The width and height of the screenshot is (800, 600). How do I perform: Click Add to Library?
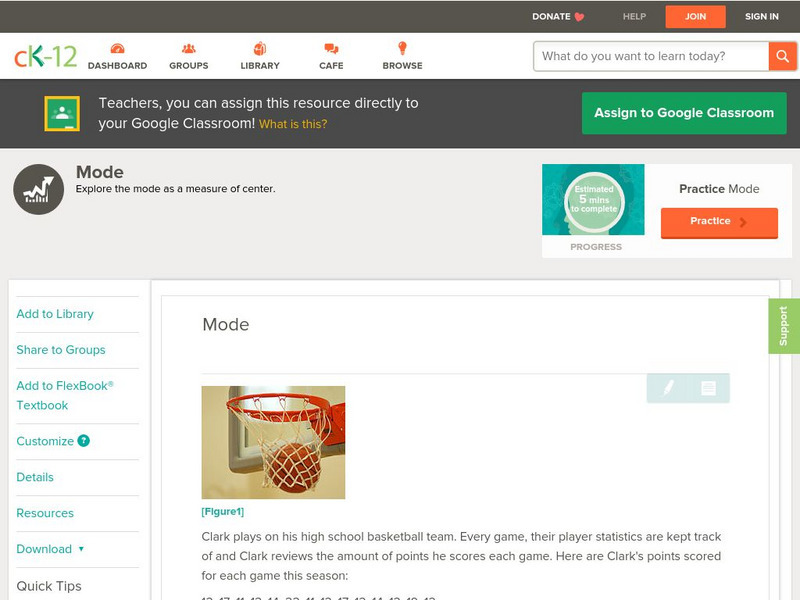pyautogui.click(x=55, y=314)
